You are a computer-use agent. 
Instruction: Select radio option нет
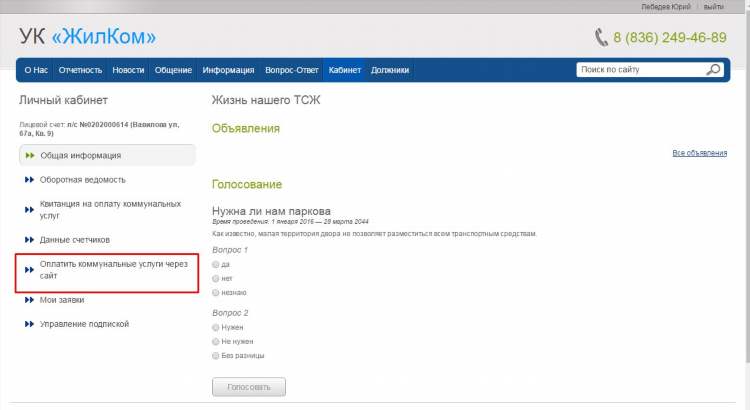point(216,278)
